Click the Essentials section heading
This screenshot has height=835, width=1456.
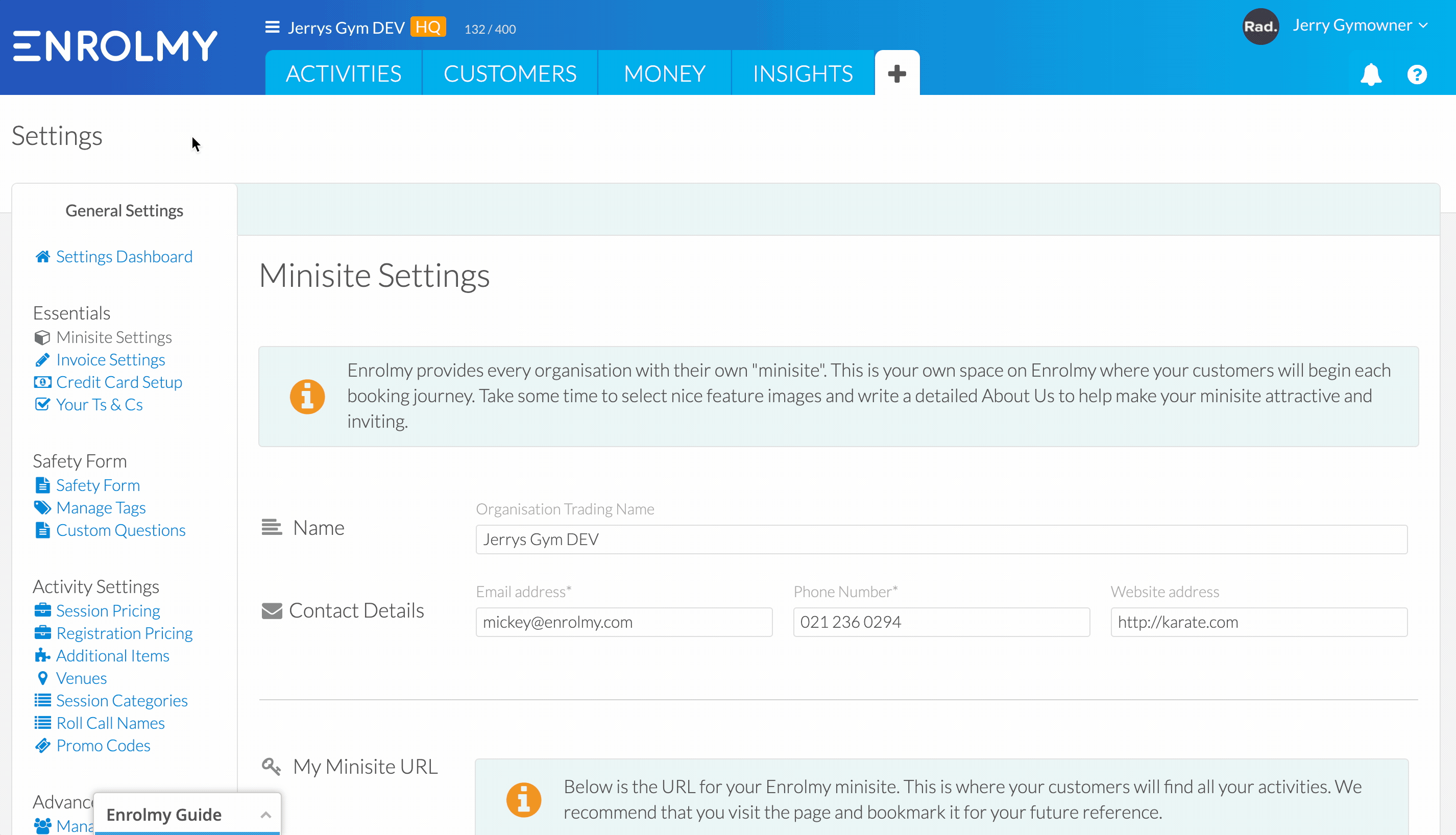[x=71, y=313]
